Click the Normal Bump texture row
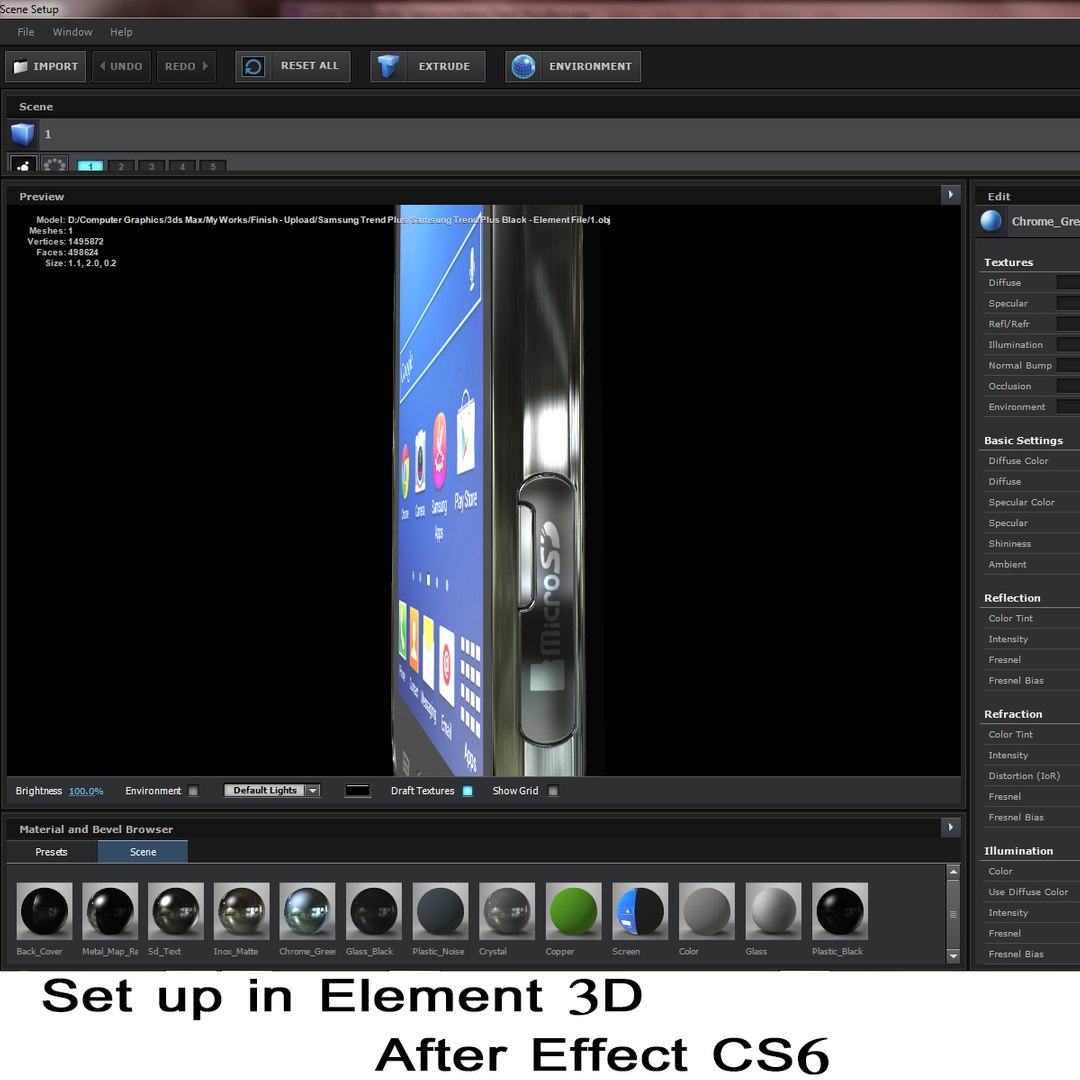Viewport: 1080px width, 1080px height. (1030, 365)
